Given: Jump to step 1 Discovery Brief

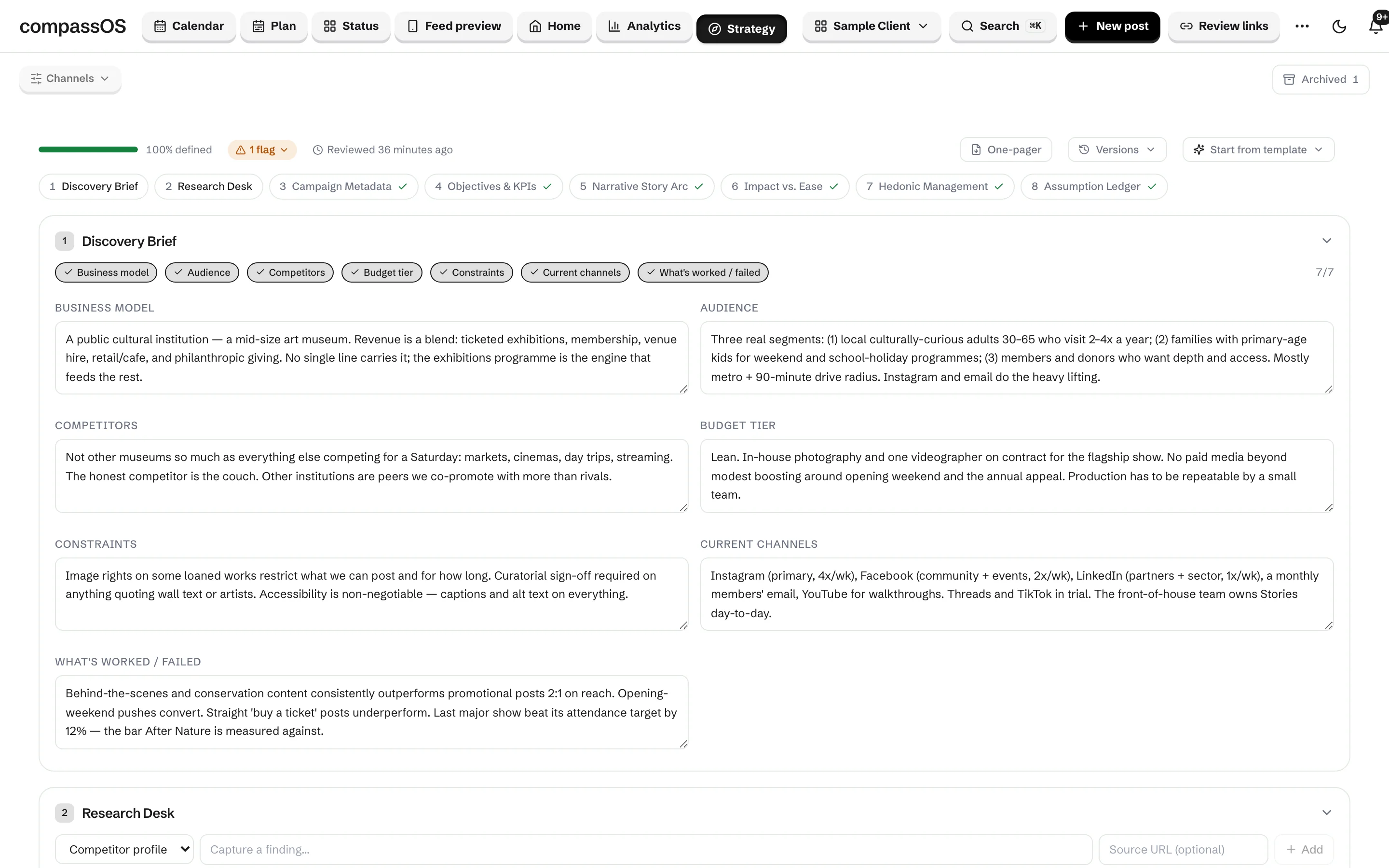Looking at the screenshot, I should pyautogui.click(x=94, y=187).
